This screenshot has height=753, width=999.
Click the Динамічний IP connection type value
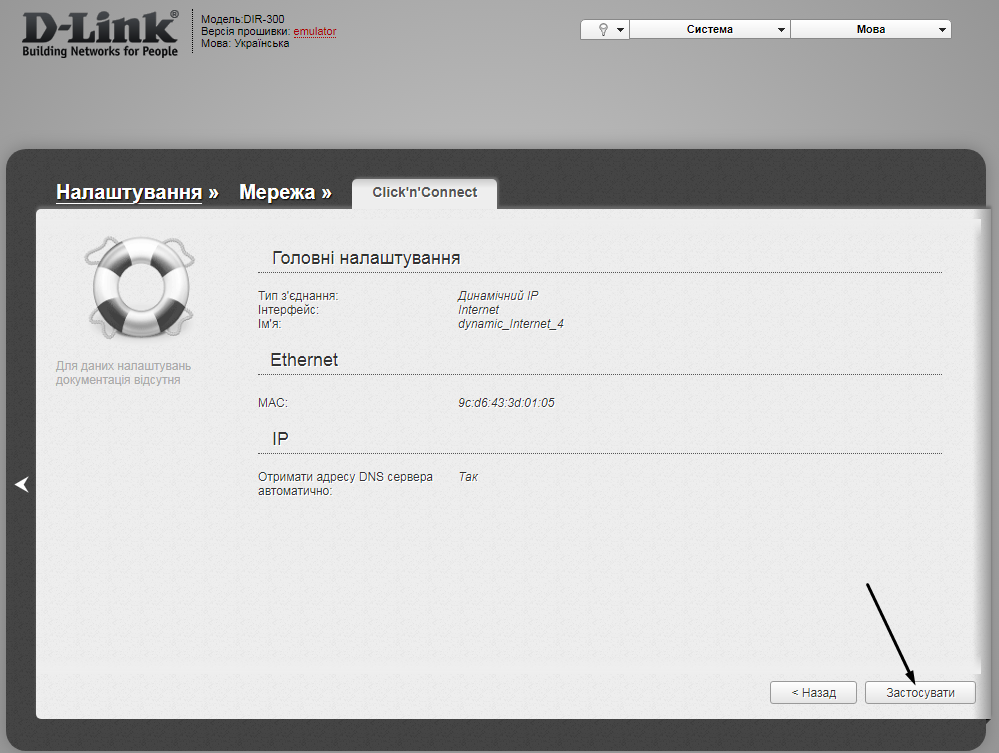[x=498, y=296]
